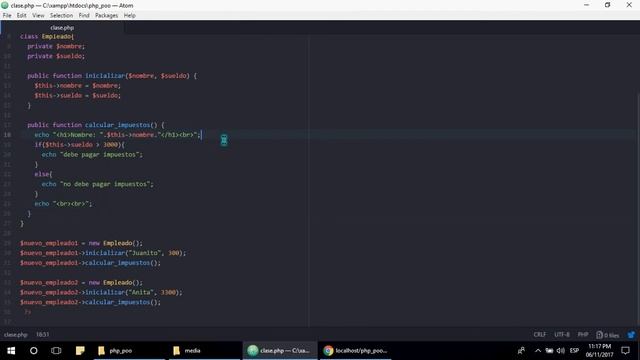Open the Selection menu
Screen dimensions: 640x360
(x=61, y=16)
